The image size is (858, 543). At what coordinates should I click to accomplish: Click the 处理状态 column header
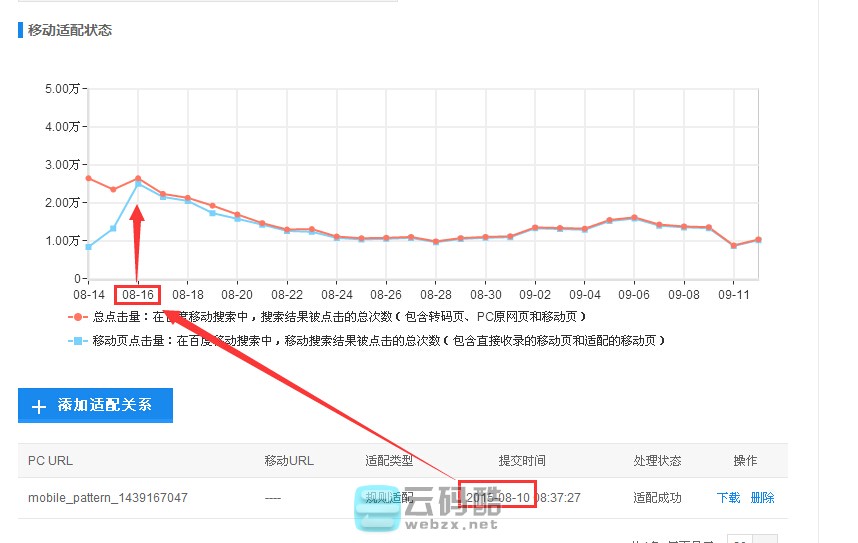coord(657,461)
